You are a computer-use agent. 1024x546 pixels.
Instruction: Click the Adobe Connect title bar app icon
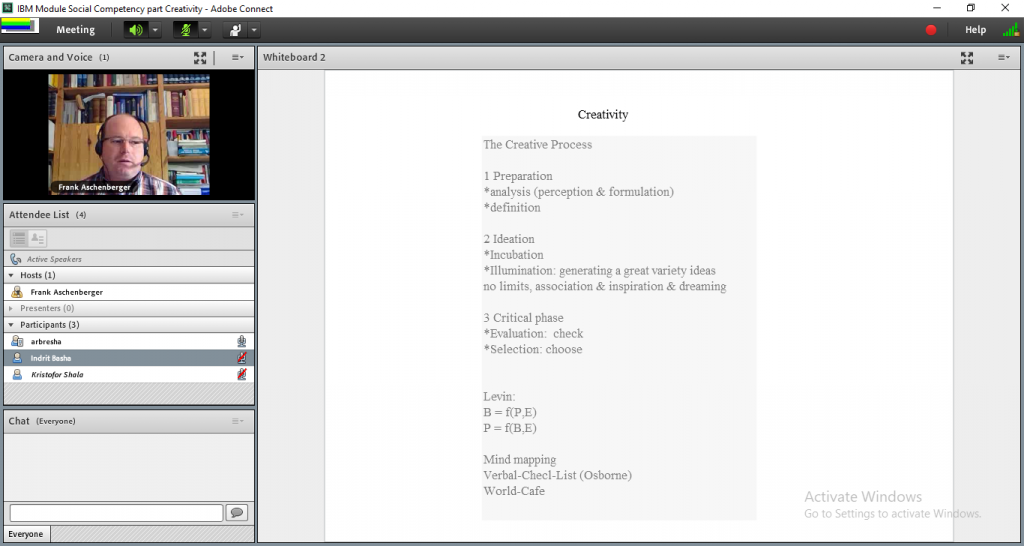click(8, 8)
